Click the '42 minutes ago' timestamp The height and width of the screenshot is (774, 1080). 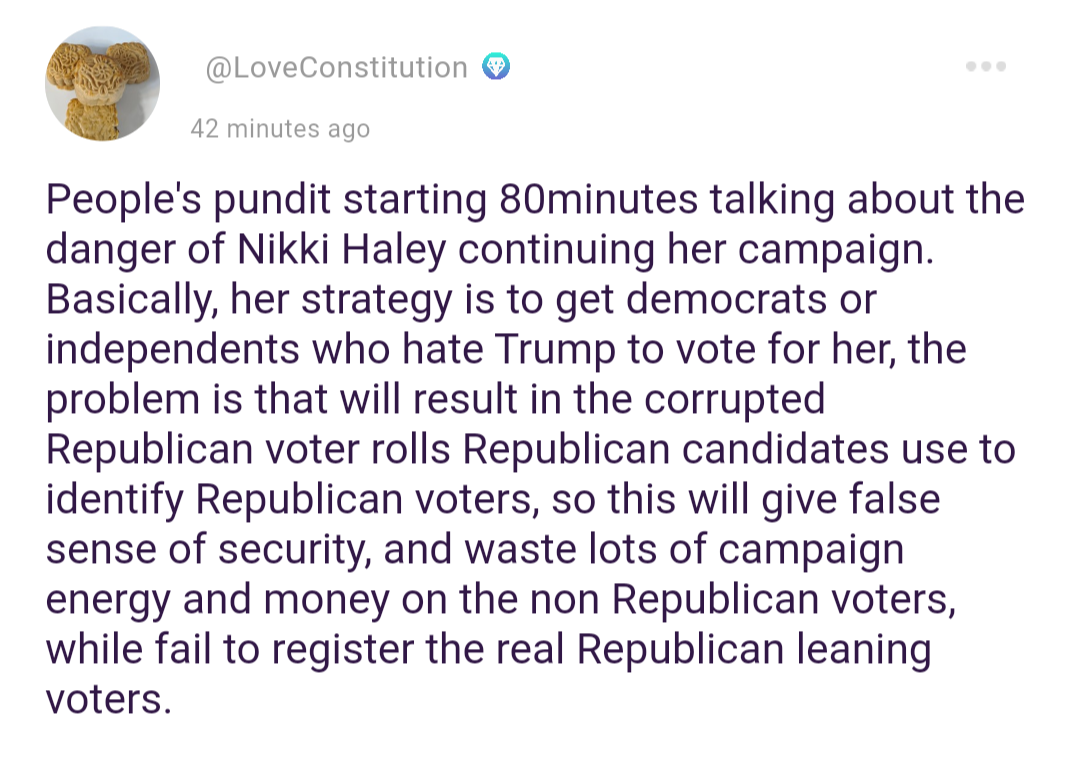pyautogui.click(x=280, y=128)
